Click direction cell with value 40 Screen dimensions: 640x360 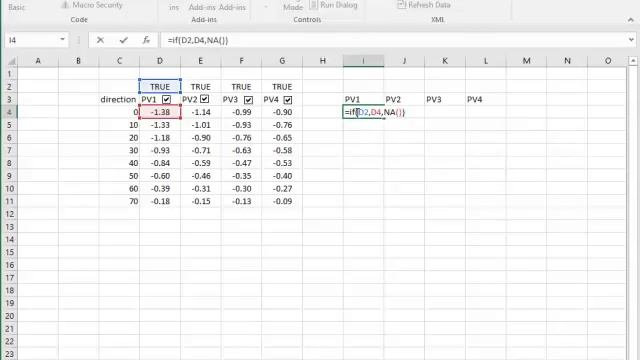point(119,163)
